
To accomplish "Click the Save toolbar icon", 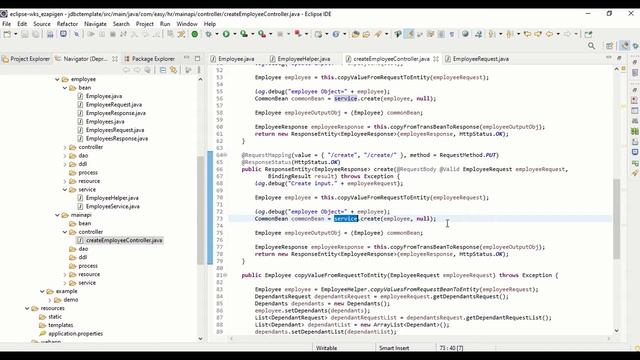I will (25, 34).
